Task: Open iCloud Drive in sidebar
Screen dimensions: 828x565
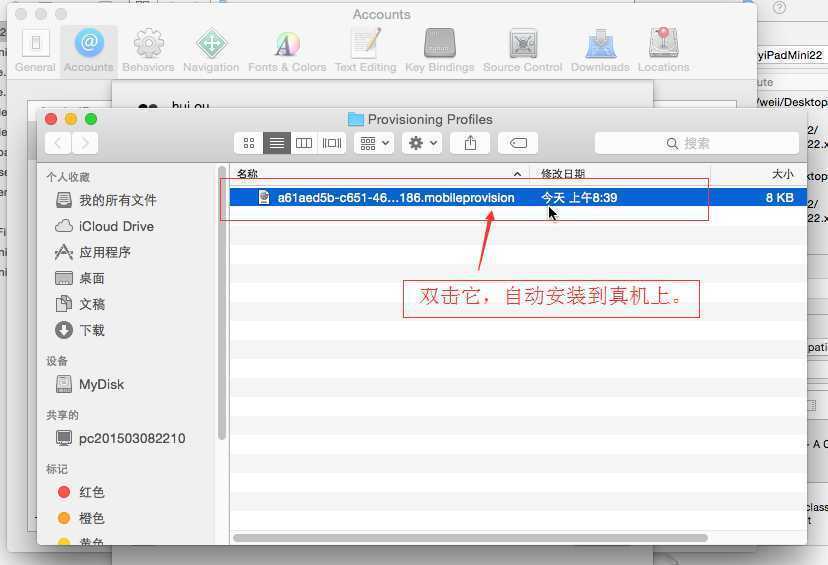Action: (105, 226)
